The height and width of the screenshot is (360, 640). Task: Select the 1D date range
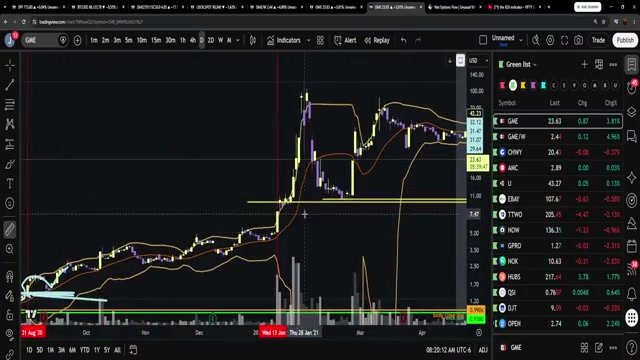[x=29, y=350]
